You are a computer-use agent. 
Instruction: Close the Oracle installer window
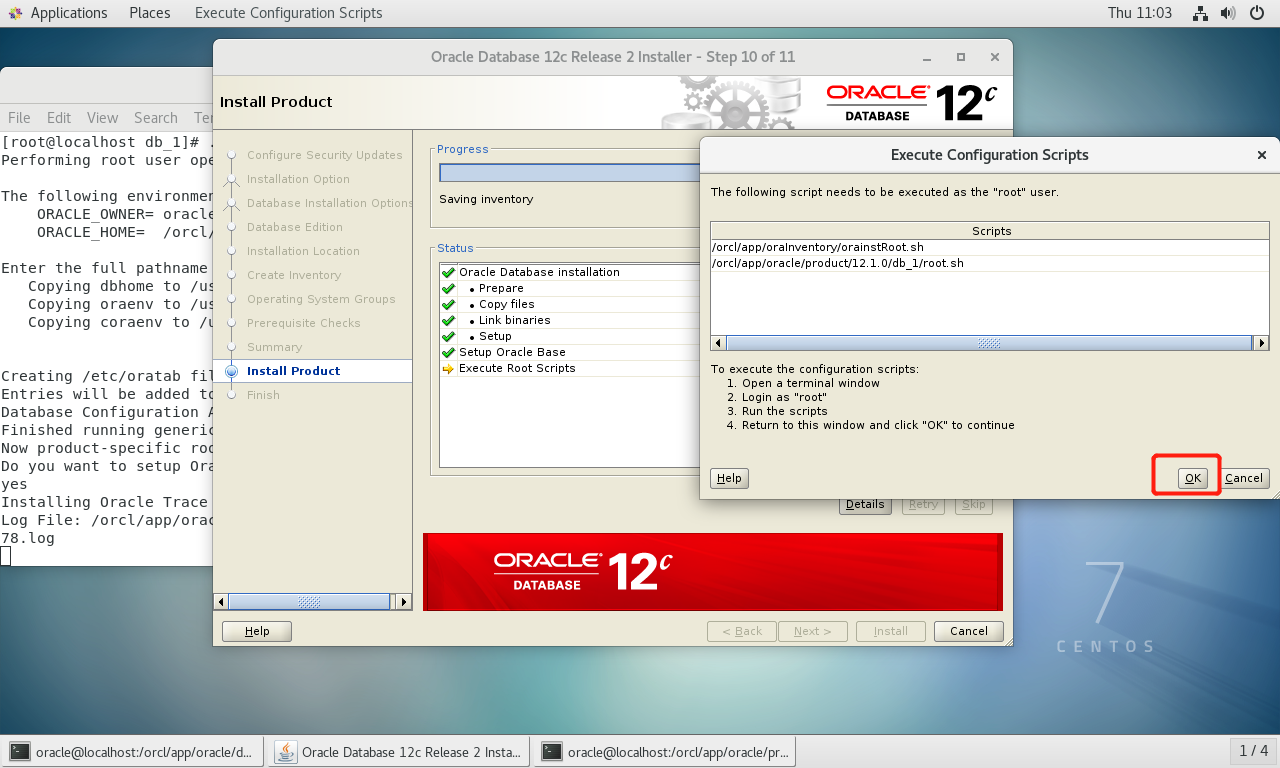pyautogui.click(x=994, y=57)
